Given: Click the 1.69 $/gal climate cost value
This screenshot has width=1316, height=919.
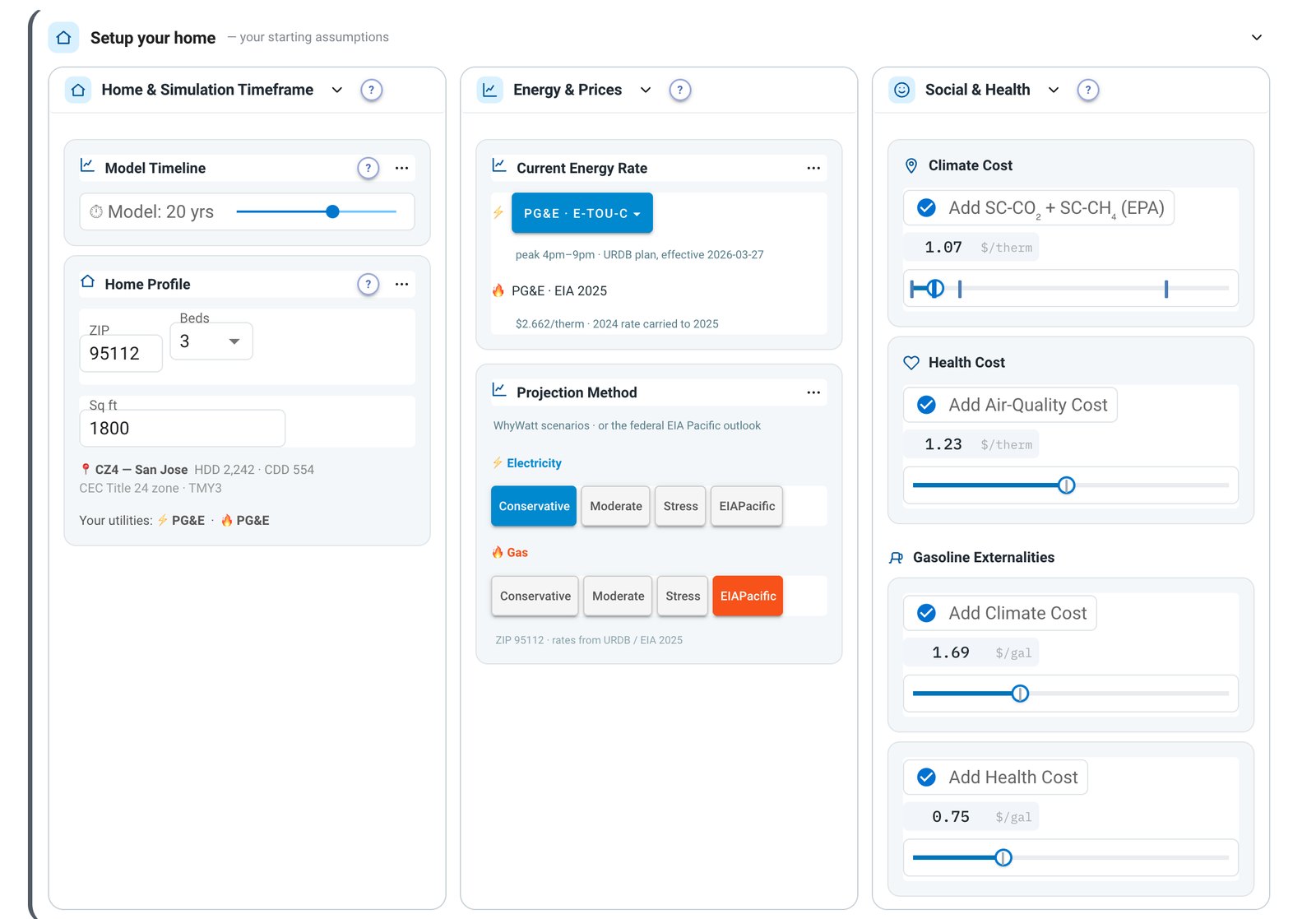Looking at the screenshot, I should tap(951, 653).
